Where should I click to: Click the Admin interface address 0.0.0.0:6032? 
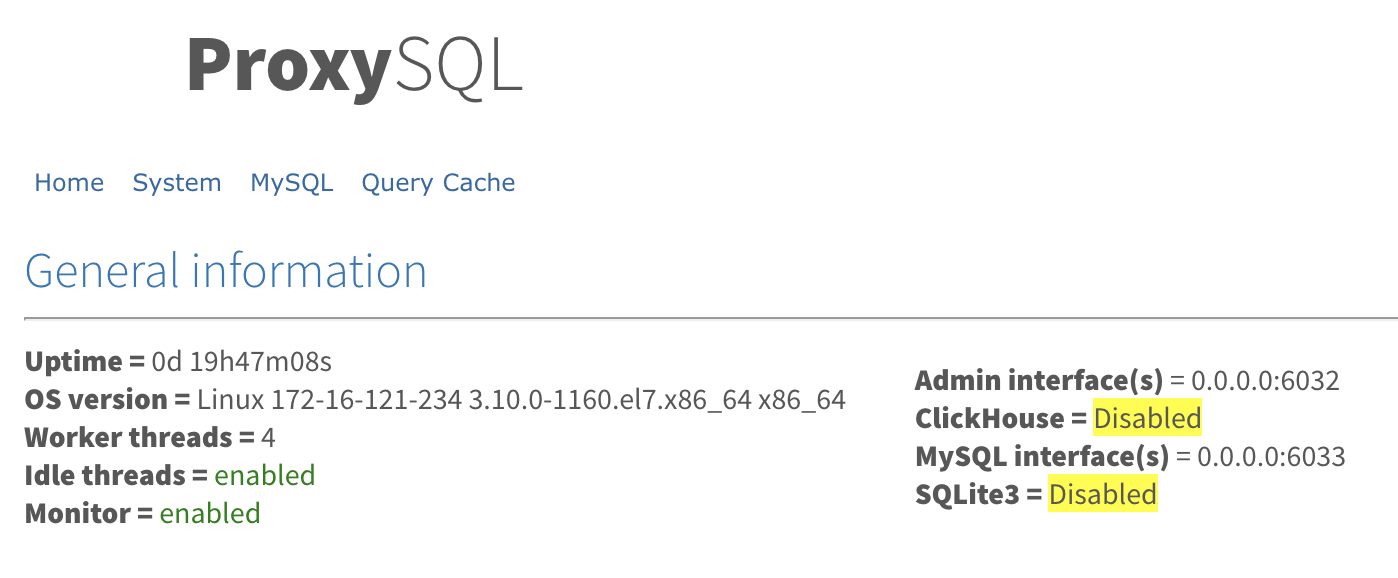click(1269, 381)
